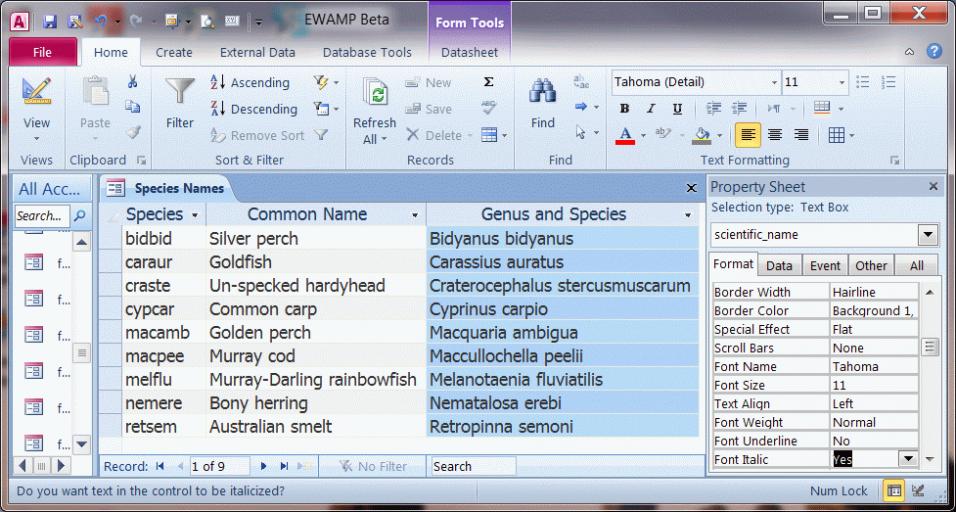The width and height of the screenshot is (956, 512).
Task: Click decrease indent icon
Action: [713, 108]
